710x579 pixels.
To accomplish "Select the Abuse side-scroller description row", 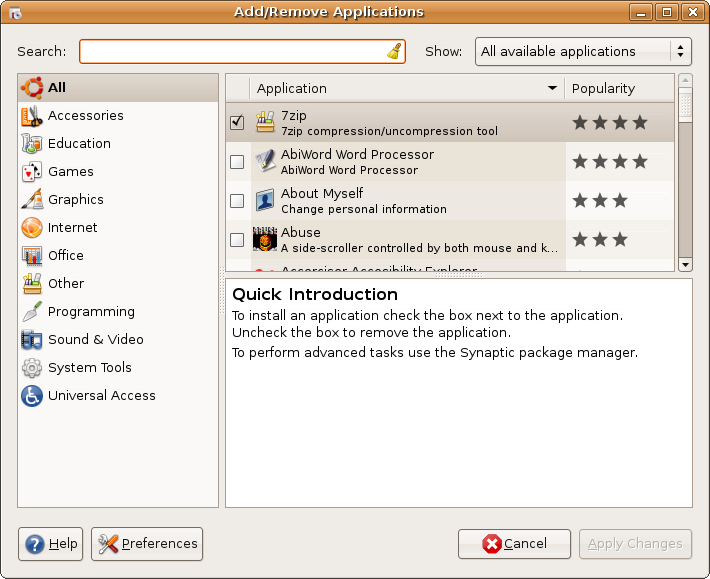I will pos(419,248).
